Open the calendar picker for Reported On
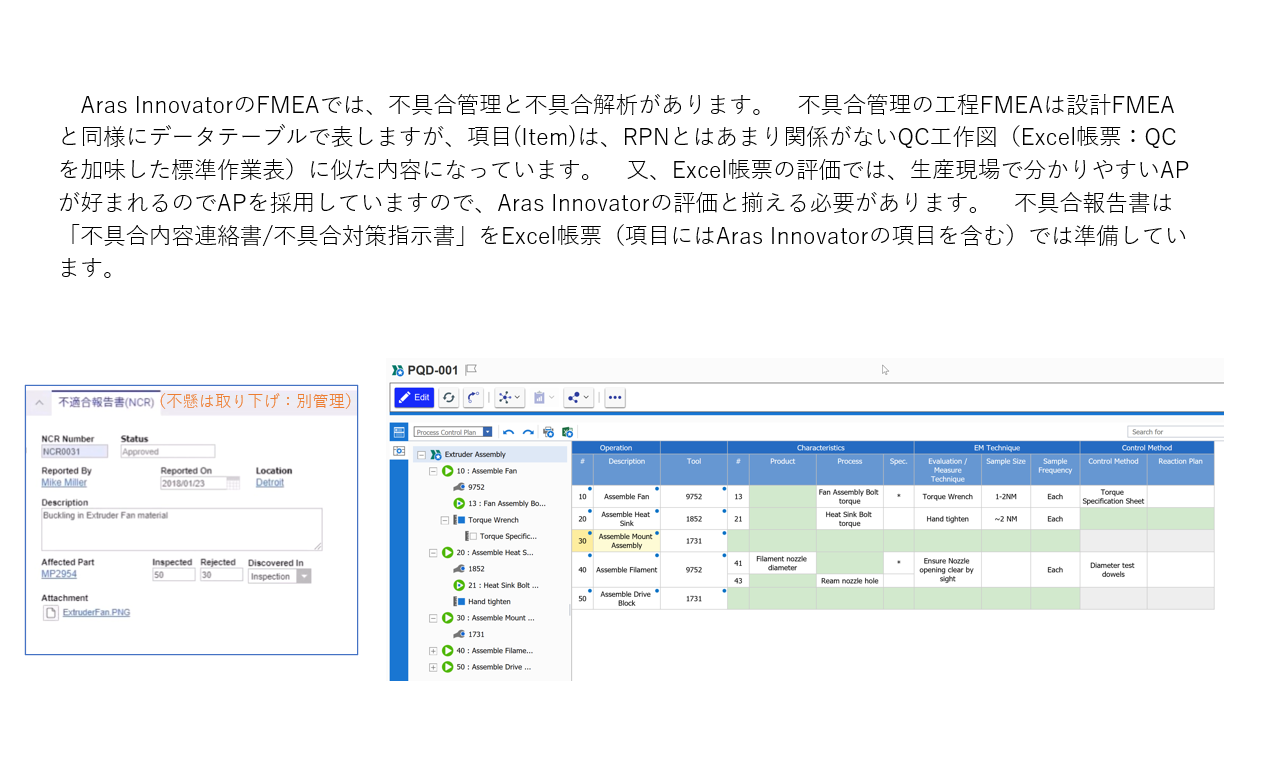Screen dimensions: 1288x762 point(233,483)
